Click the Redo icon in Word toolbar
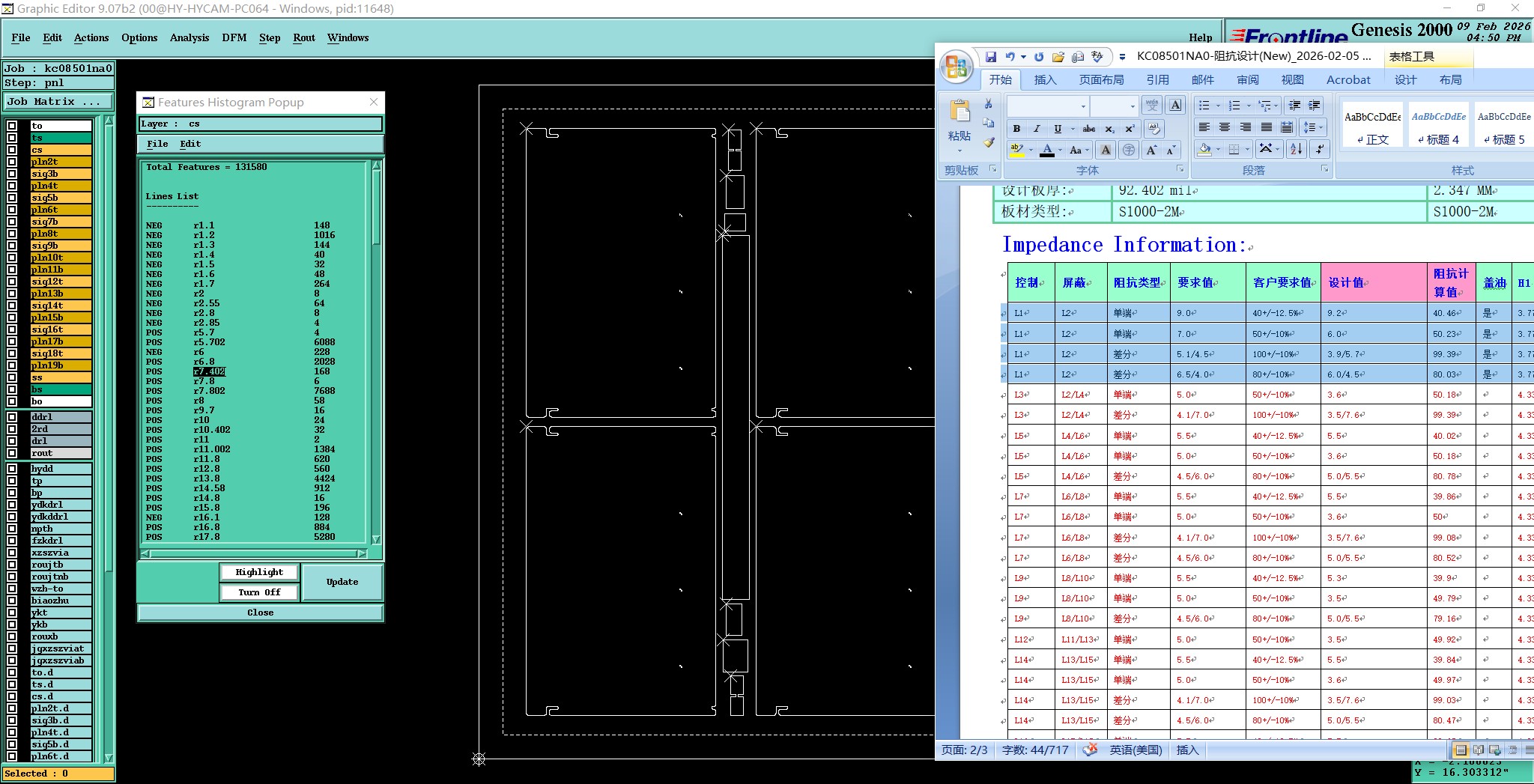Image resolution: width=1534 pixels, height=784 pixels. point(1039,57)
